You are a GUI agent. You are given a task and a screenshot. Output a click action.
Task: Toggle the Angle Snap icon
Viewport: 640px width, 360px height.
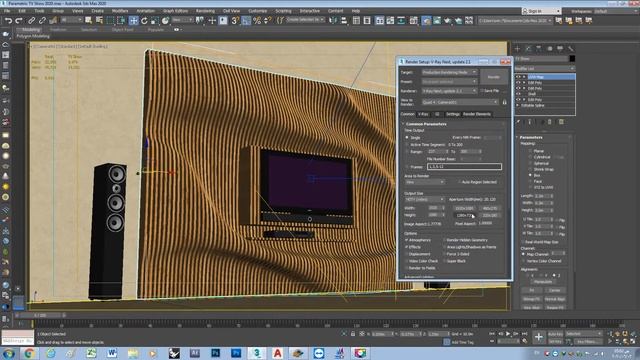(x=246, y=20)
